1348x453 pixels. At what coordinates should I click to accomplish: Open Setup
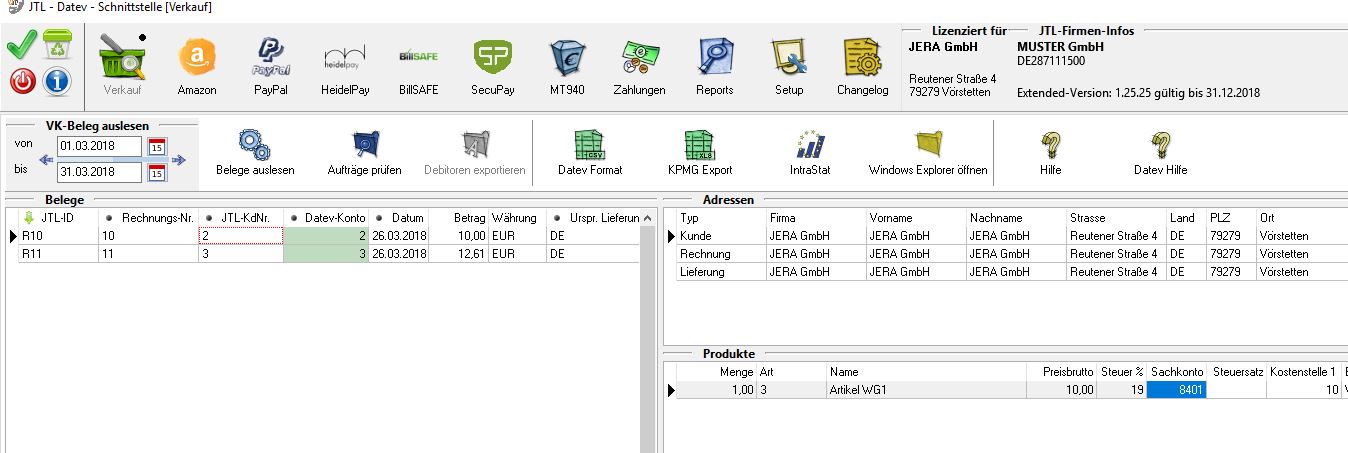789,66
